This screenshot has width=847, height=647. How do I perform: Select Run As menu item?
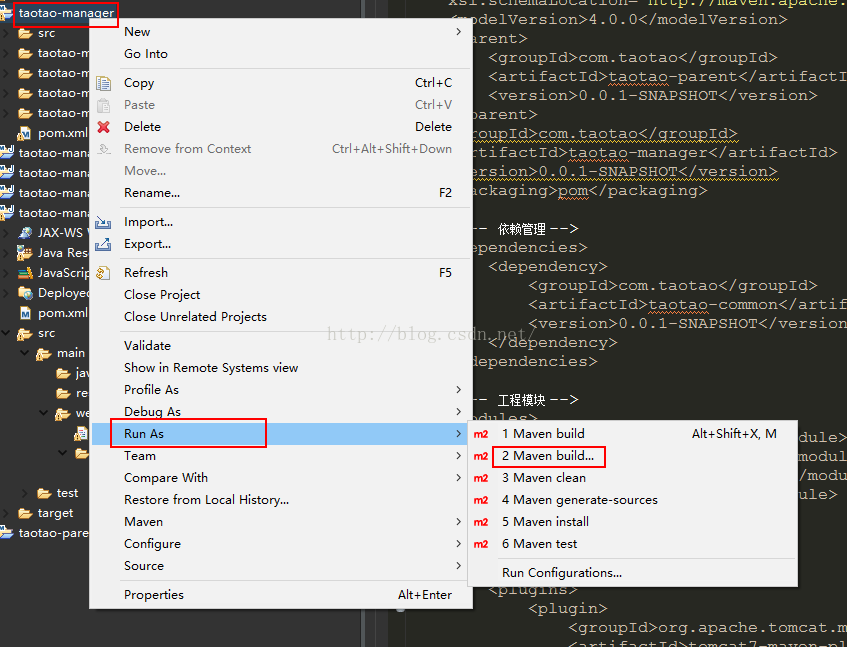pyautogui.click(x=281, y=434)
